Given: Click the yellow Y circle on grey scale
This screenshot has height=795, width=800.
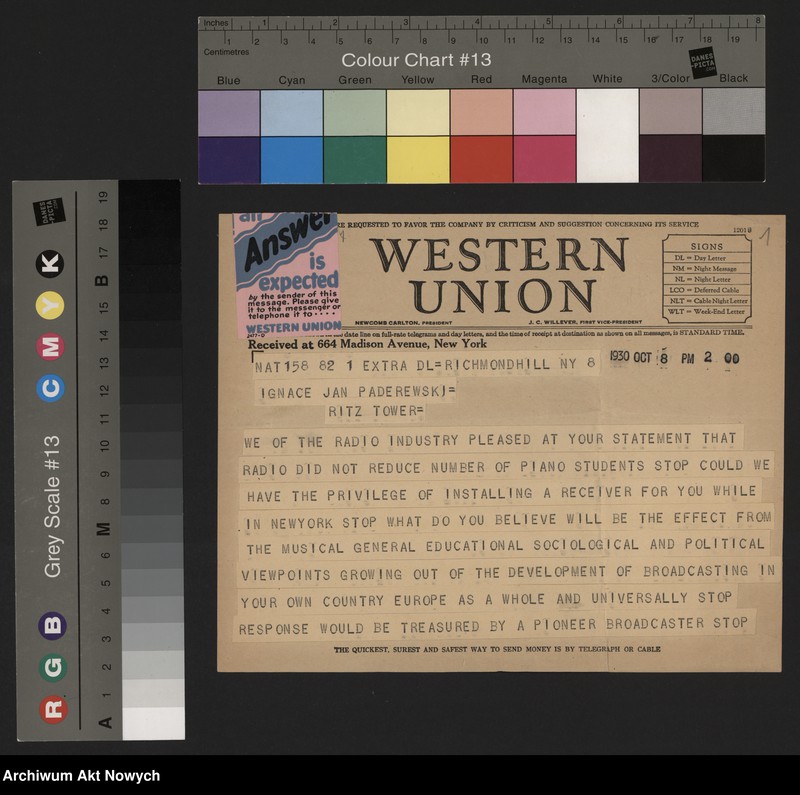Looking at the screenshot, I should click(50, 305).
